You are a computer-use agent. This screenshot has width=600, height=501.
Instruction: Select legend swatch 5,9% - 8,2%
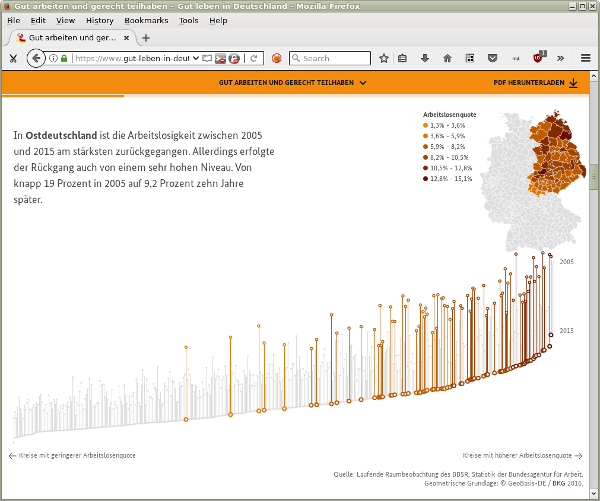(425, 147)
